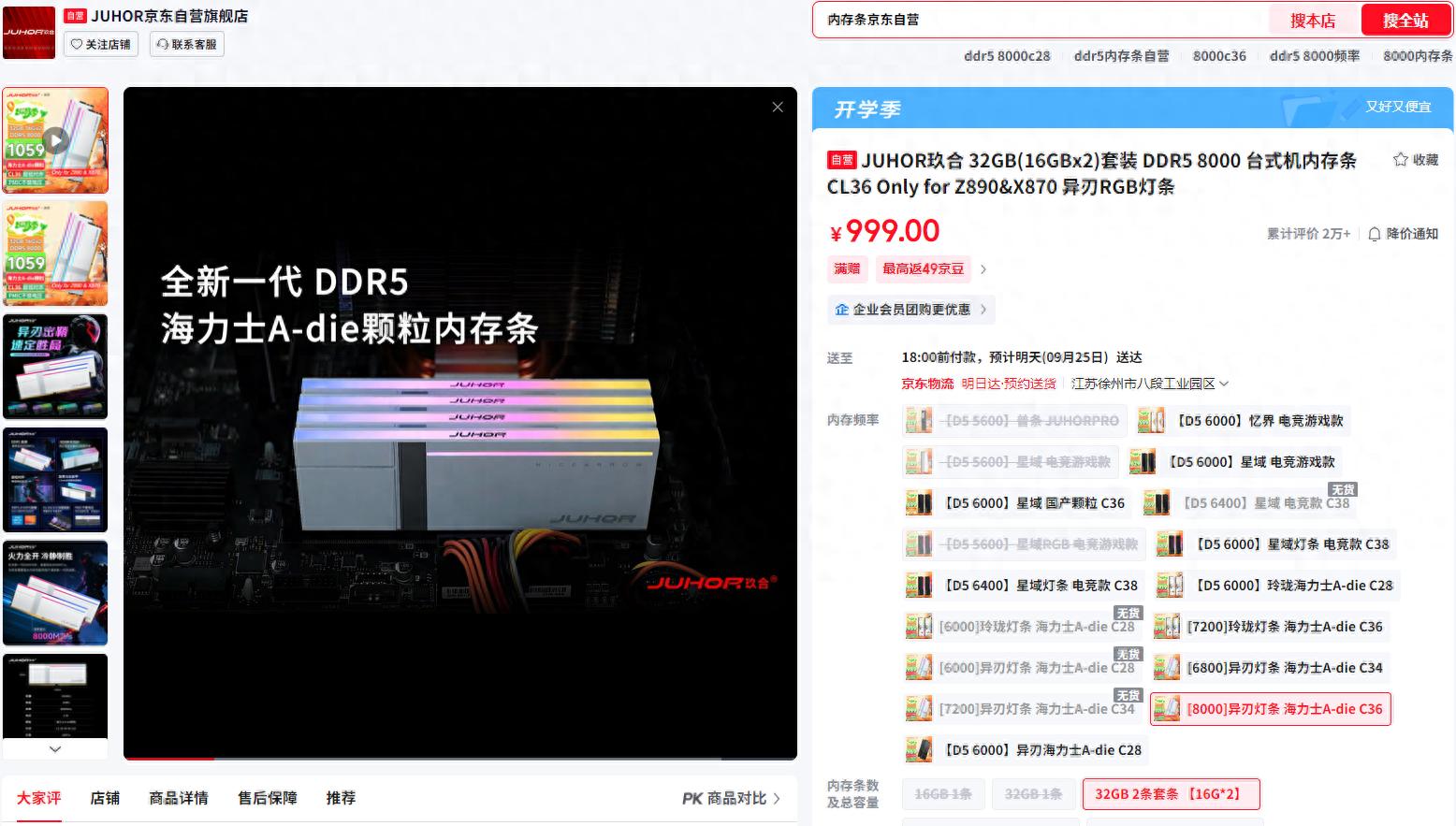Viewport: 1456px width, 826px height.
Task: Select the fourth product feature thumbnail
Action: 56,480
